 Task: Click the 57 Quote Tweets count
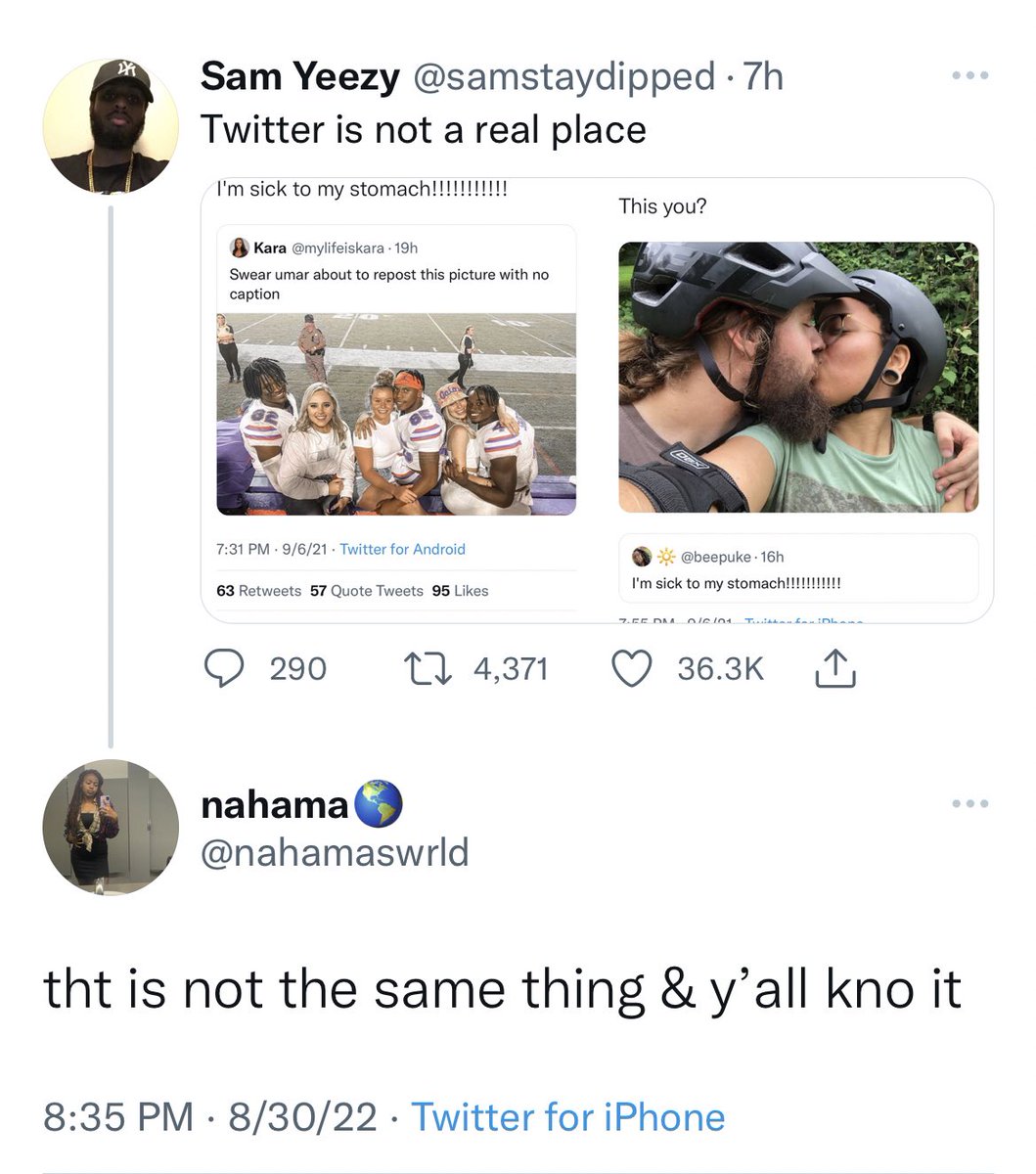(366, 591)
